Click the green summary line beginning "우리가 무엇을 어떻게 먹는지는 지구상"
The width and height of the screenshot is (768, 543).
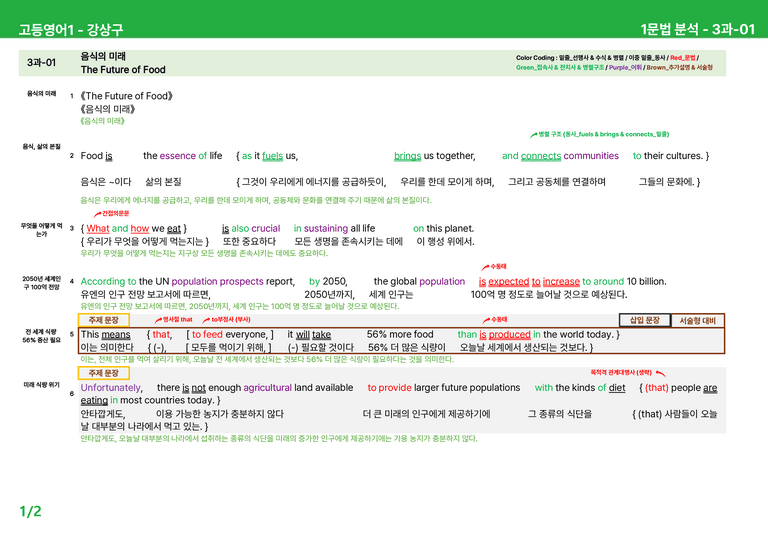click(204, 253)
